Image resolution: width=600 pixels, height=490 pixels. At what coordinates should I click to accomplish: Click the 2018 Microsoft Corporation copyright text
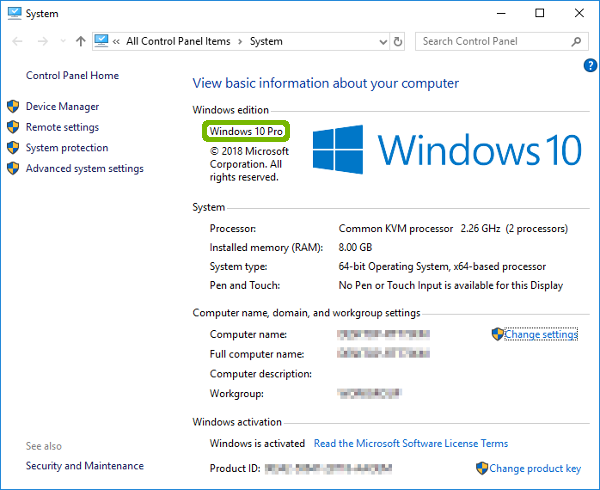point(249,164)
